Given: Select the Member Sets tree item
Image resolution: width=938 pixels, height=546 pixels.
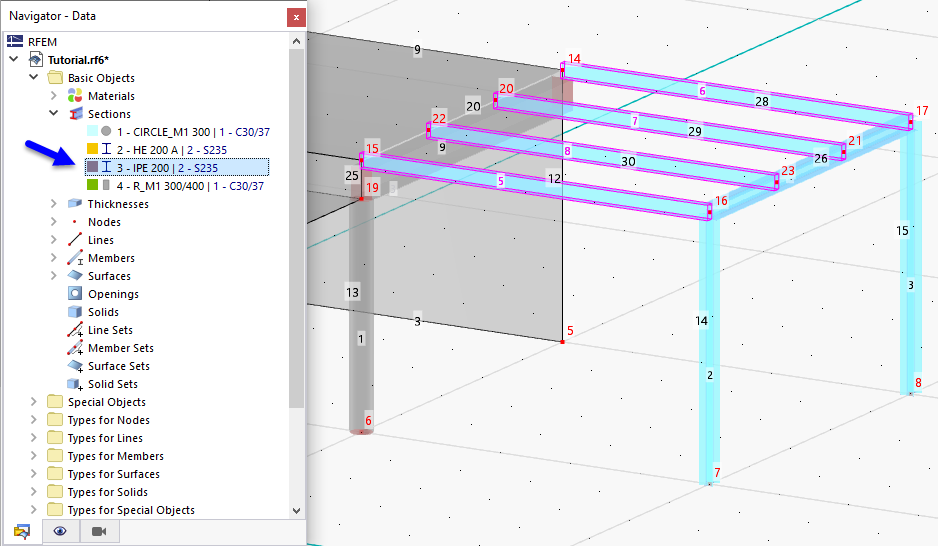Looking at the screenshot, I should (x=120, y=347).
